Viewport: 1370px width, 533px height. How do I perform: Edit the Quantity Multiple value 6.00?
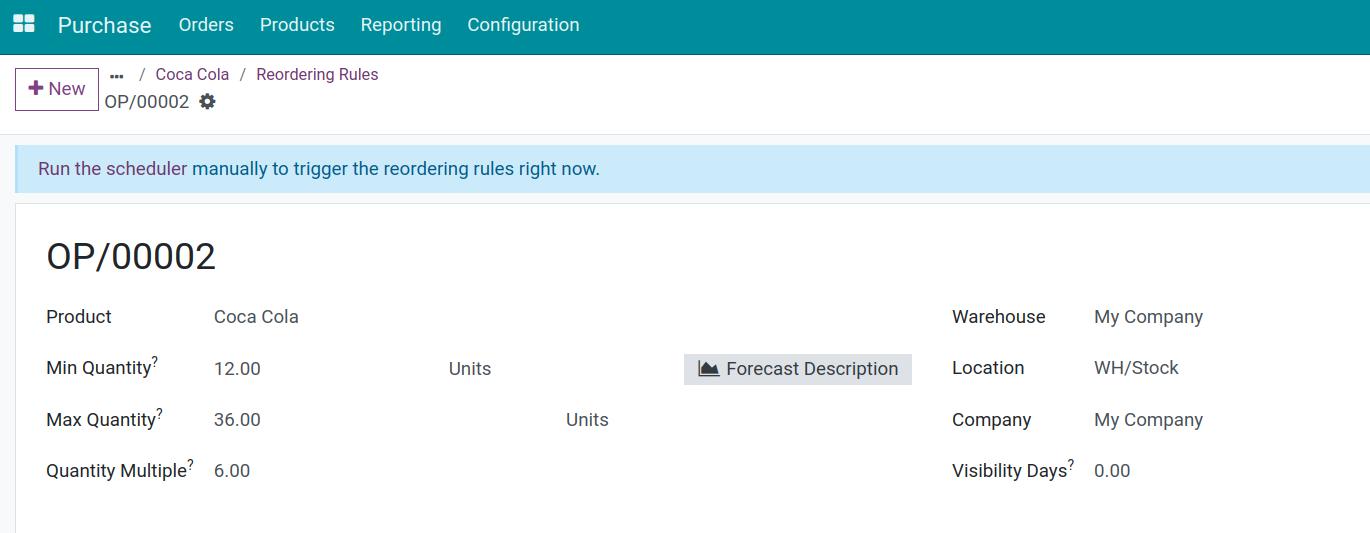click(x=232, y=471)
